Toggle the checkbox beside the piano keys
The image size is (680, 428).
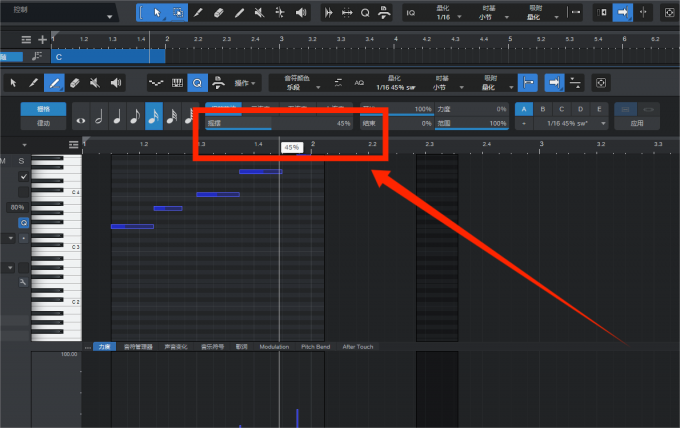pos(23,177)
